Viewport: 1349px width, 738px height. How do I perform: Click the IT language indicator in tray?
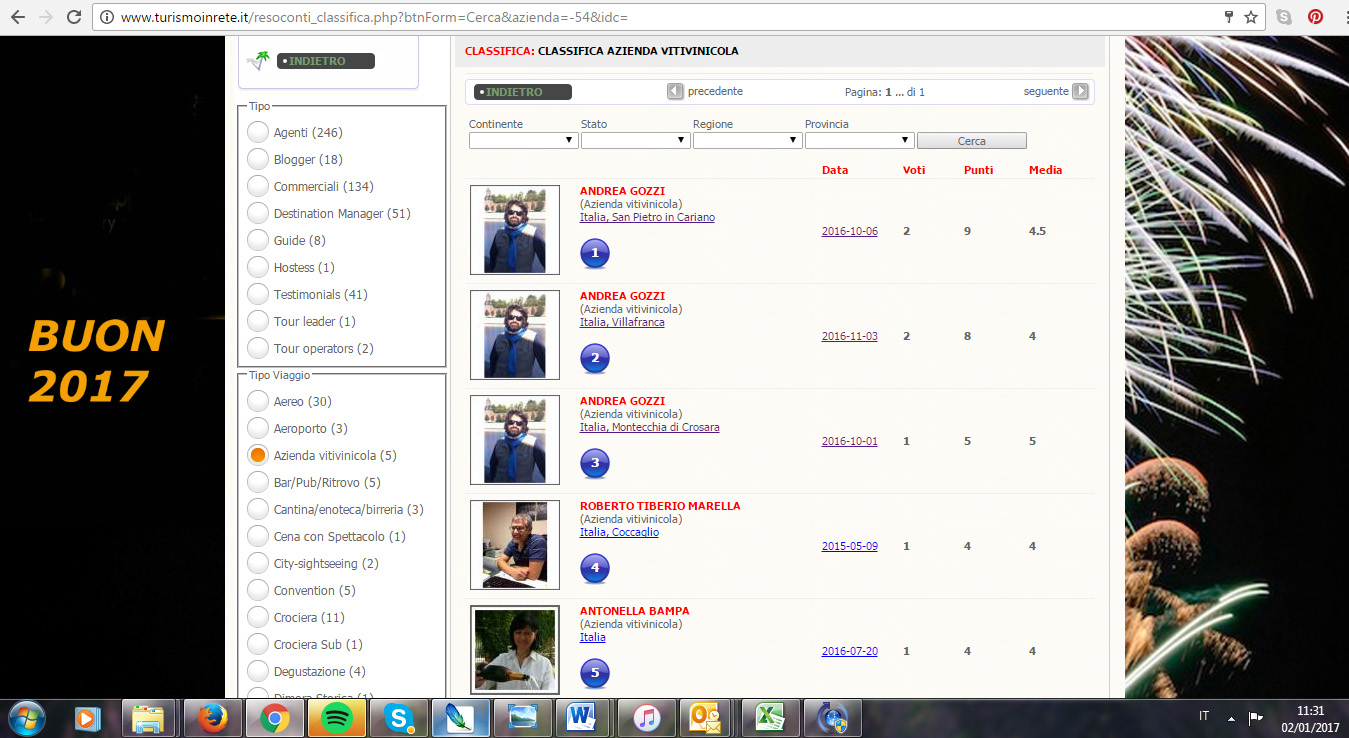point(1204,716)
